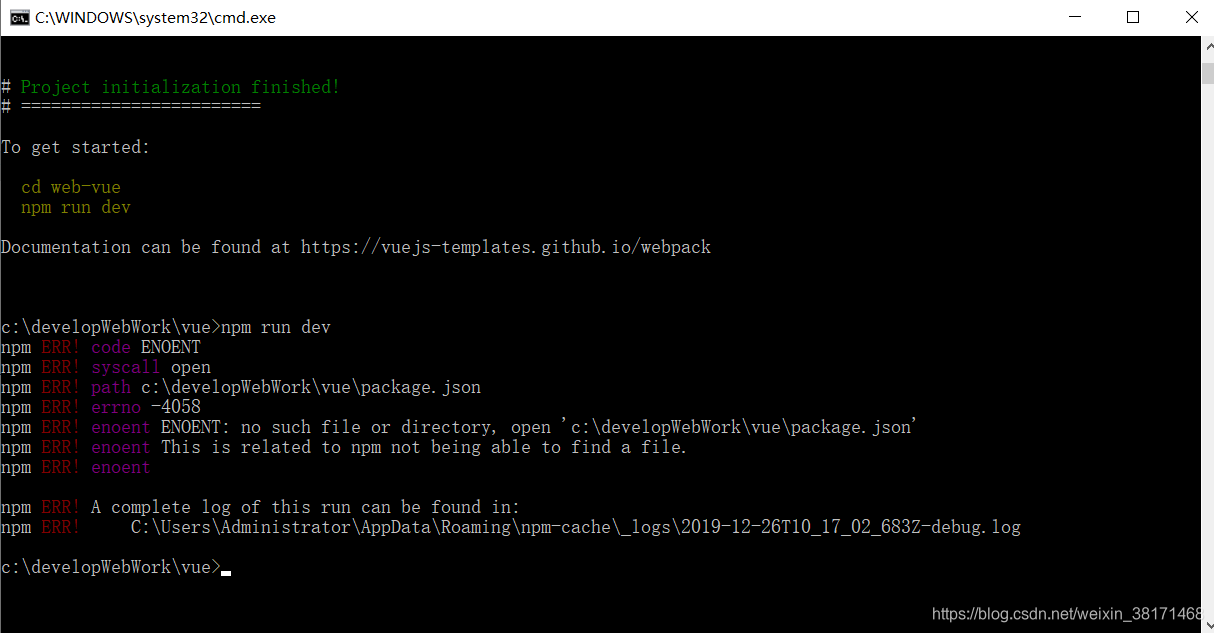Click the 'npm run dev' typed command

(x=276, y=327)
